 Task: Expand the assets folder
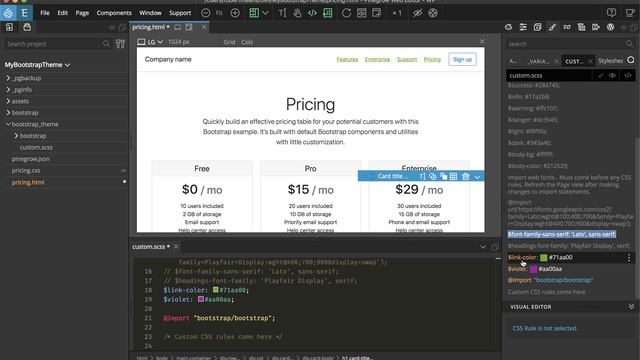8,101
